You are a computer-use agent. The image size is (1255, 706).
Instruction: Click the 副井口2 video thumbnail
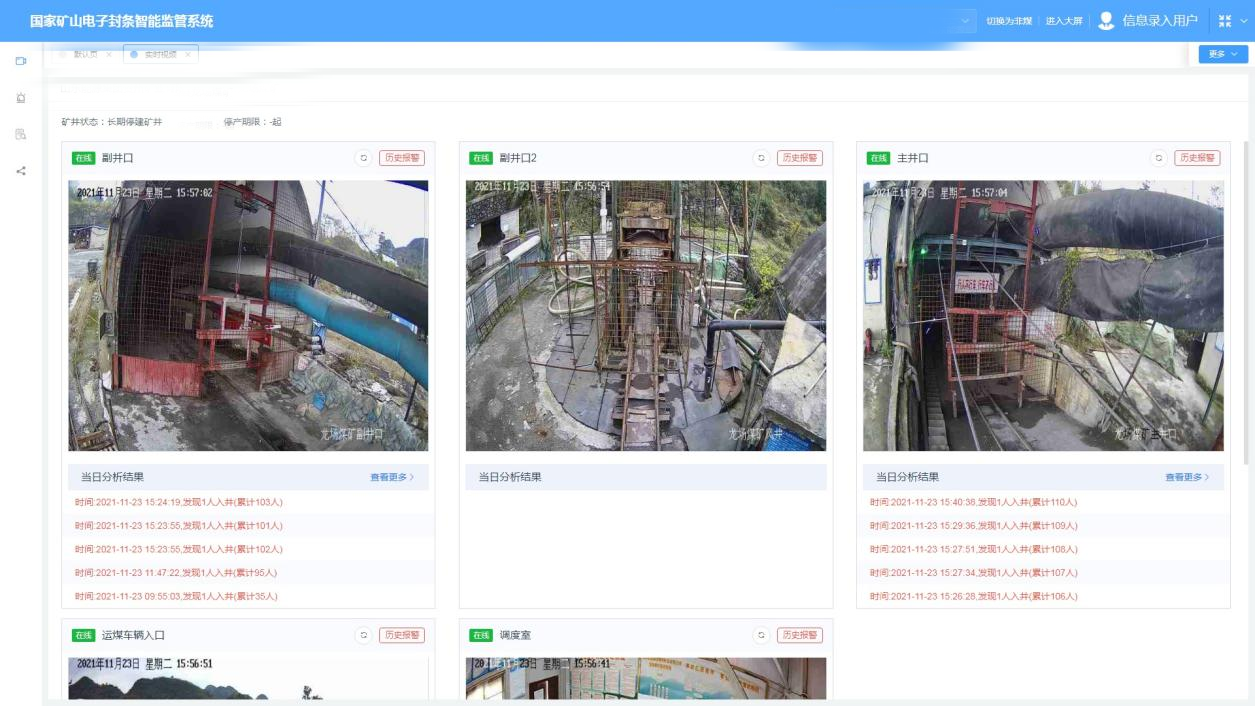[x=645, y=315]
